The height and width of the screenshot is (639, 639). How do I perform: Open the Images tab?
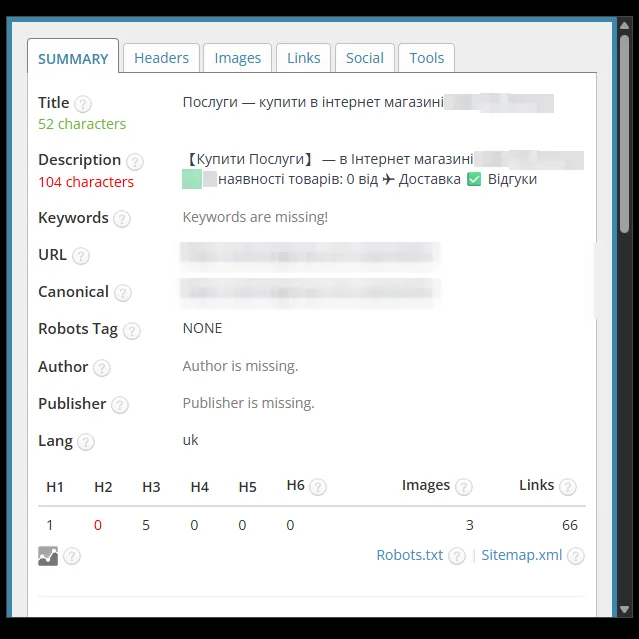tap(238, 58)
